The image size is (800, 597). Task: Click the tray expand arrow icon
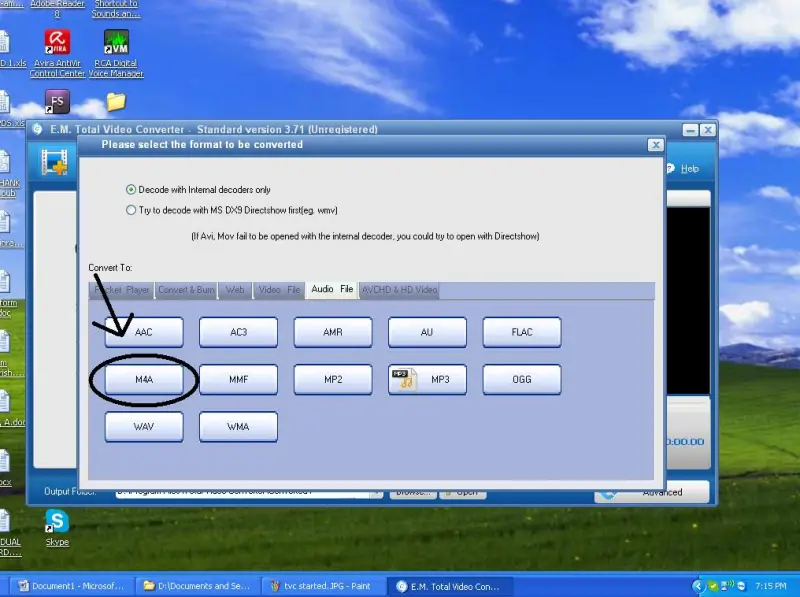[x=697, y=586]
